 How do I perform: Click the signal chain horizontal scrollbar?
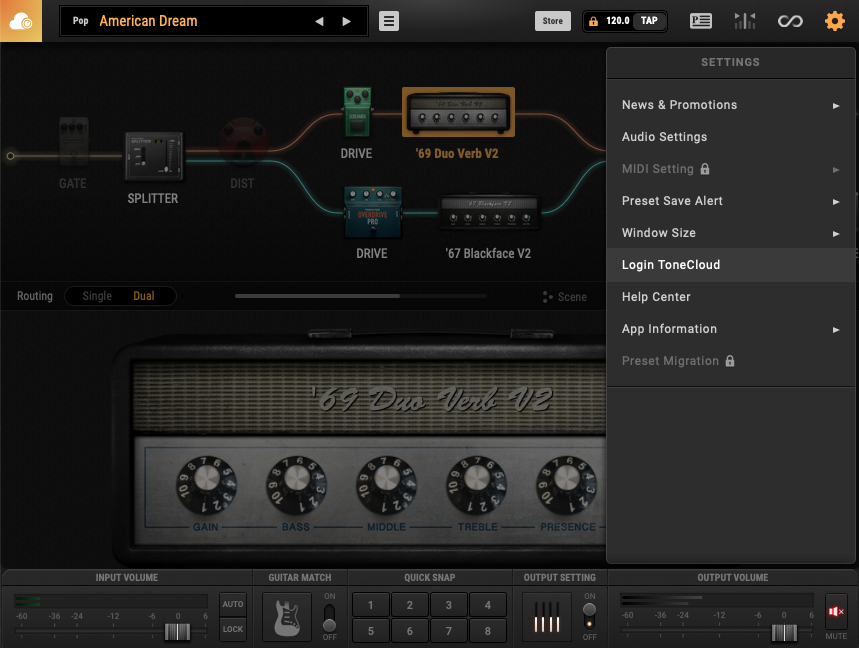tap(318, 296)
